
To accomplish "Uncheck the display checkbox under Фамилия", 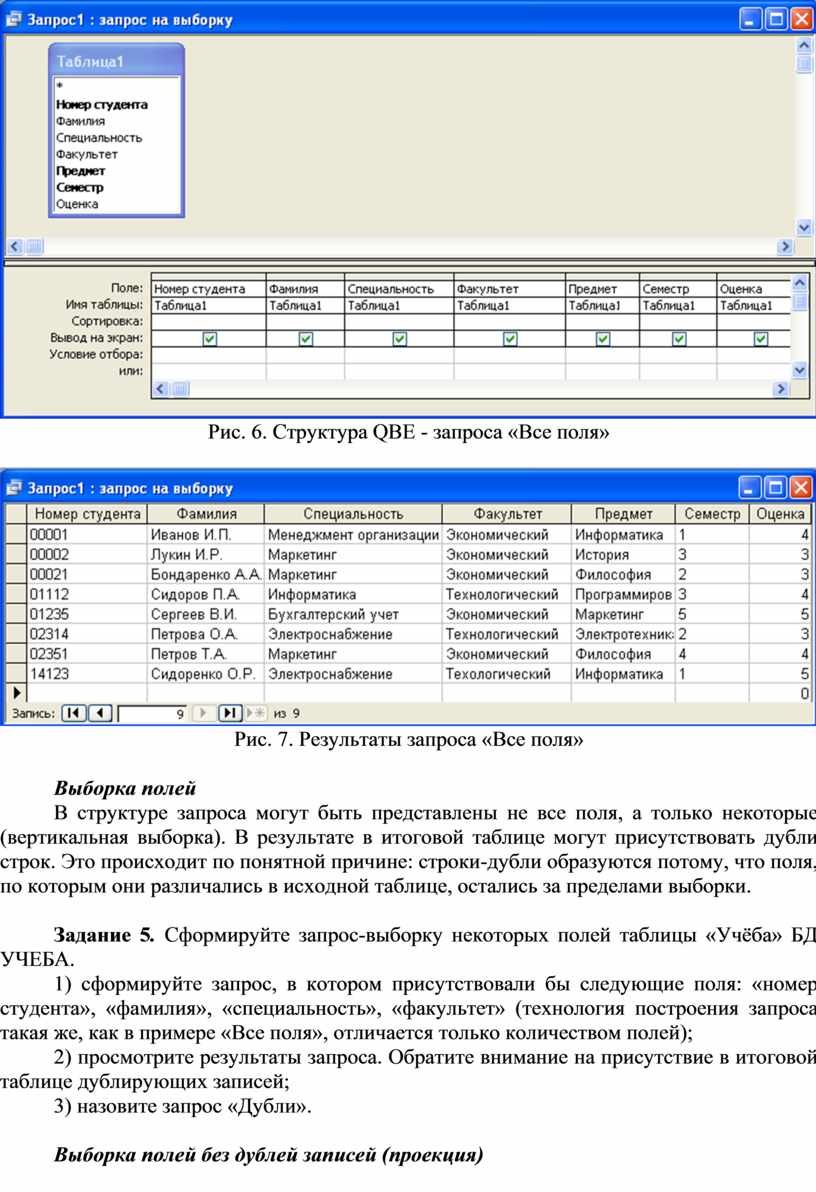I will pyautogui.click(x=306, y=339).
